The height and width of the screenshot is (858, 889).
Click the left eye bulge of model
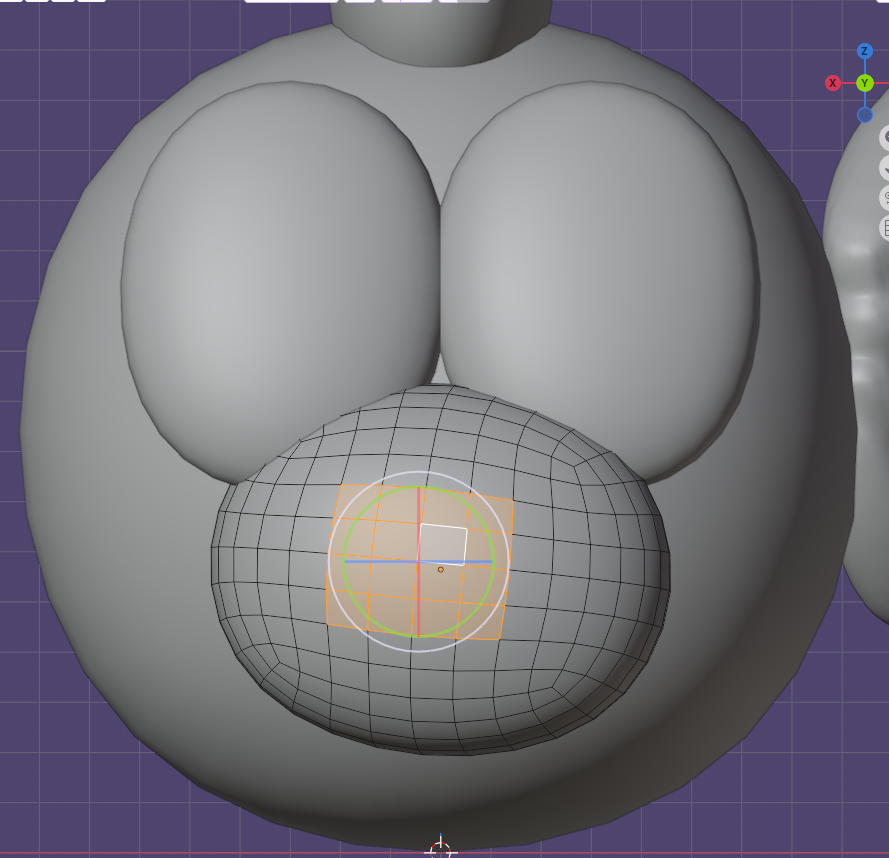[280, 270]
